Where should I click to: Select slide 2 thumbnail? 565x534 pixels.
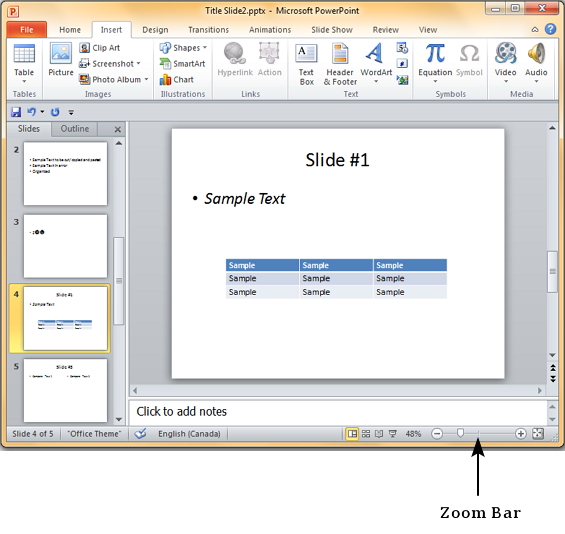(65, 174)
